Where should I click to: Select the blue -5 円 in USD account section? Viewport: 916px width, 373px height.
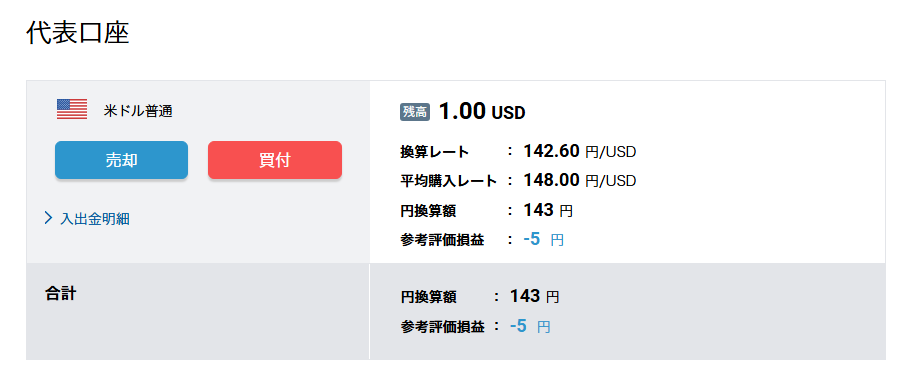click(543, 239)
